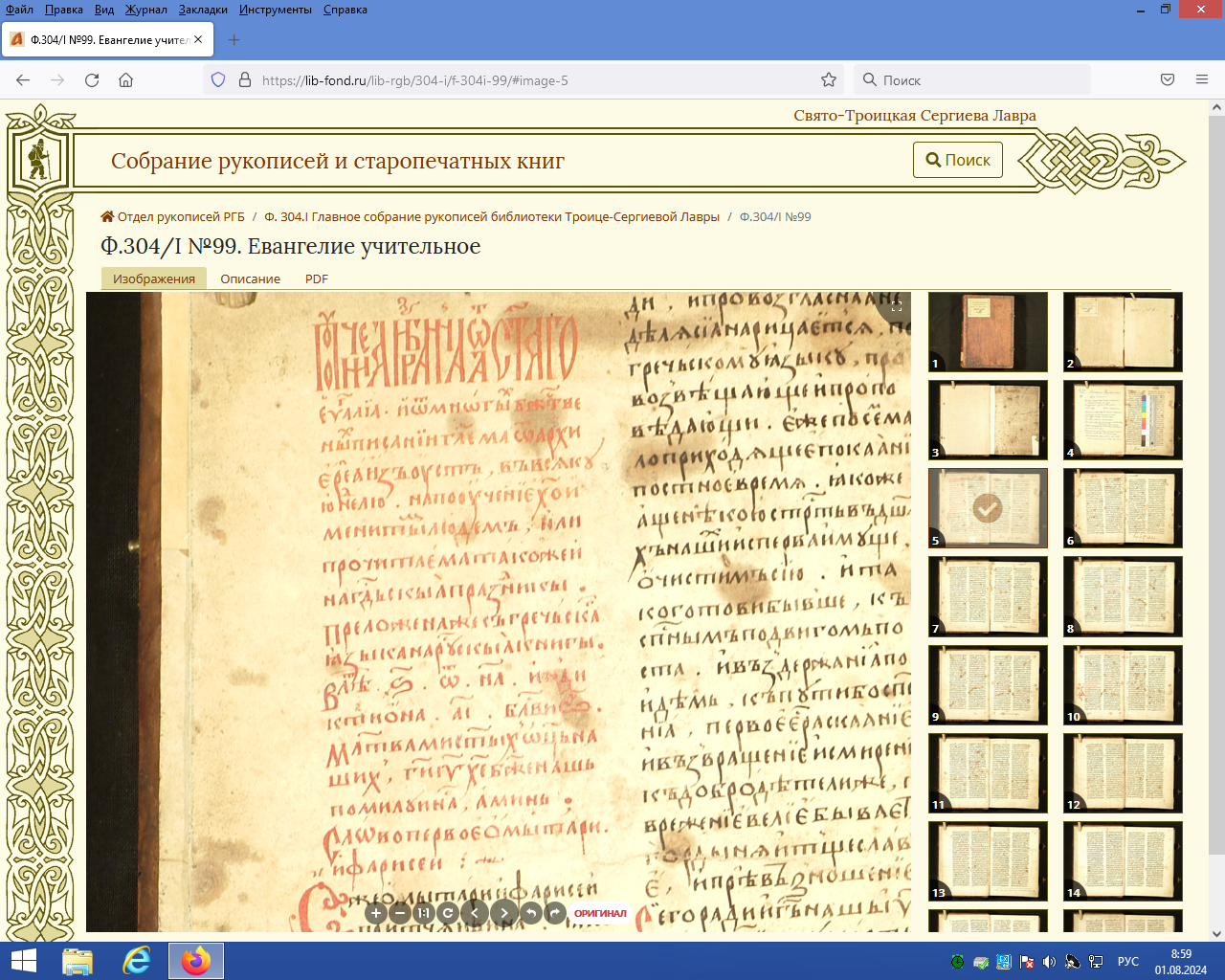1225x980 pixels.
Task: Zoom out with the minus viewer button
Action: (x=400, y=913)
